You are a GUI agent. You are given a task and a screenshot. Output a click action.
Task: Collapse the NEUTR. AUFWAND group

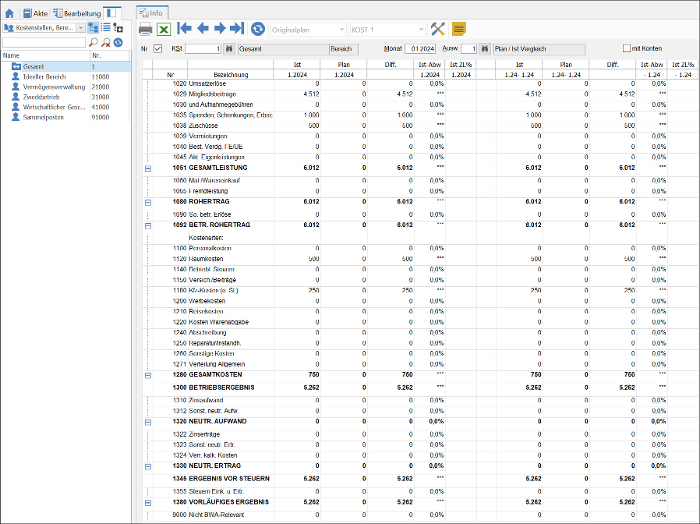coord(148,422)
